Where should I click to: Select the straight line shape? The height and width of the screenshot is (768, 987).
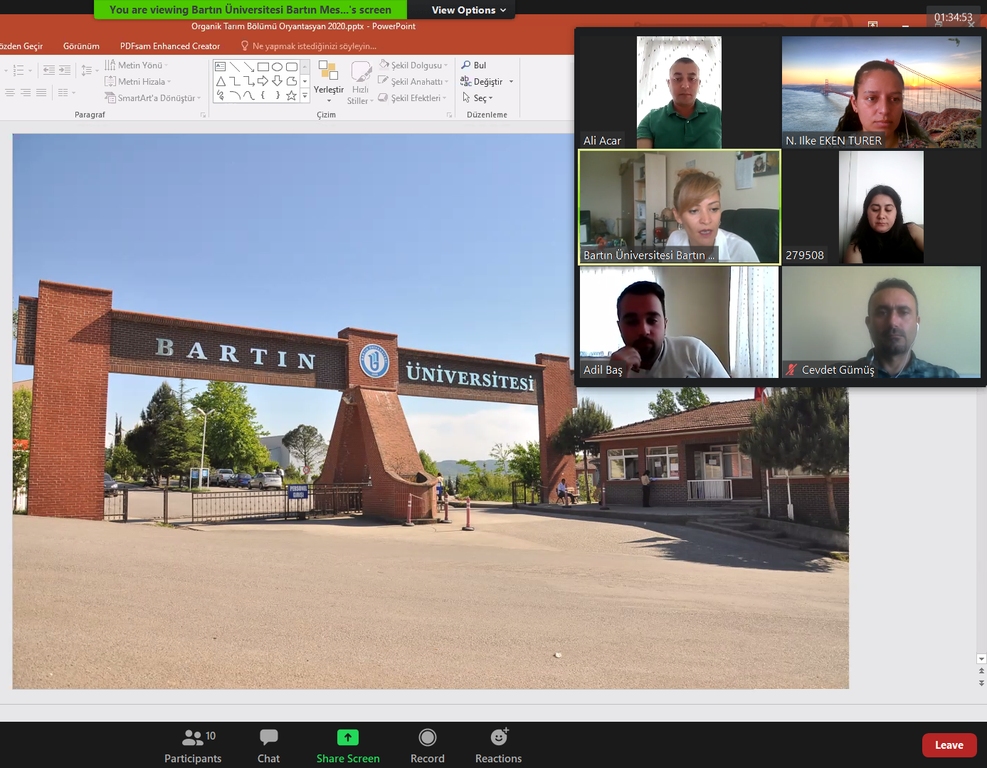[235, 67]
